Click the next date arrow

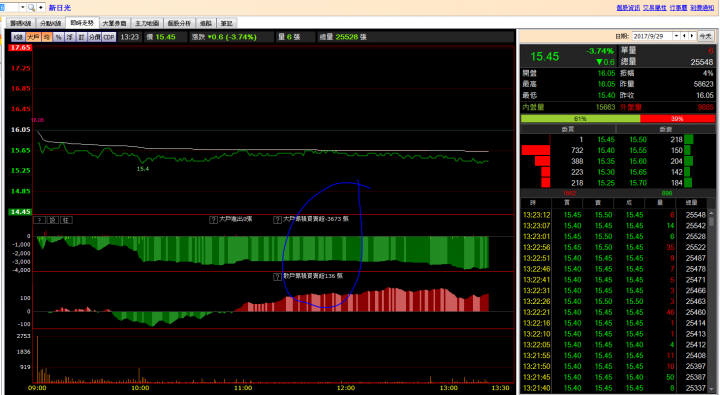(x=692, y=36)
